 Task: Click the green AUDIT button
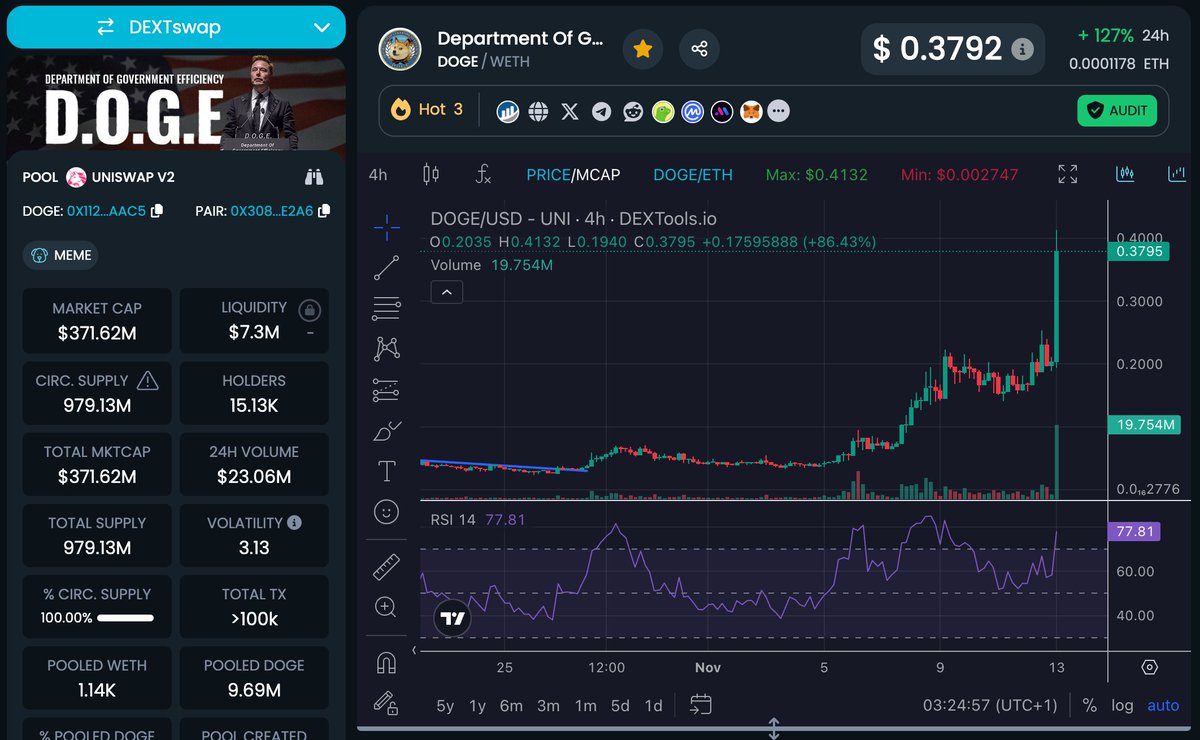pos(1117,111)
